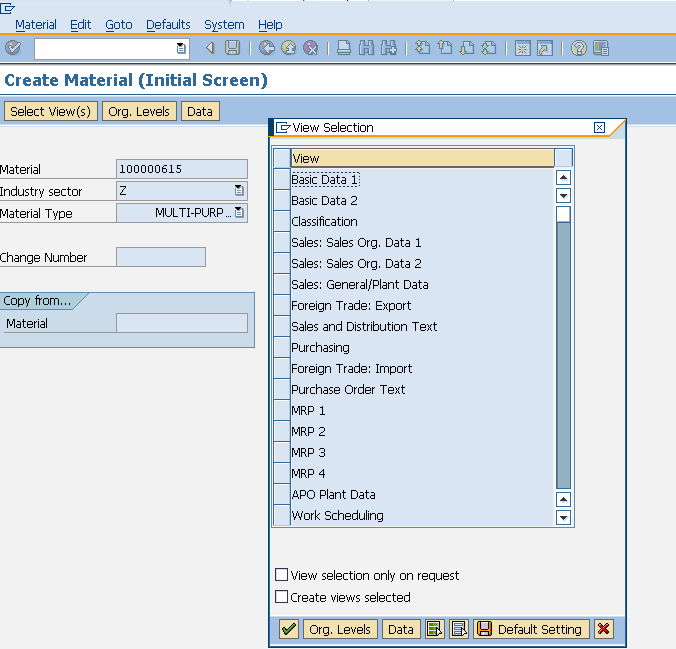Open the Defaults menu

168,25
